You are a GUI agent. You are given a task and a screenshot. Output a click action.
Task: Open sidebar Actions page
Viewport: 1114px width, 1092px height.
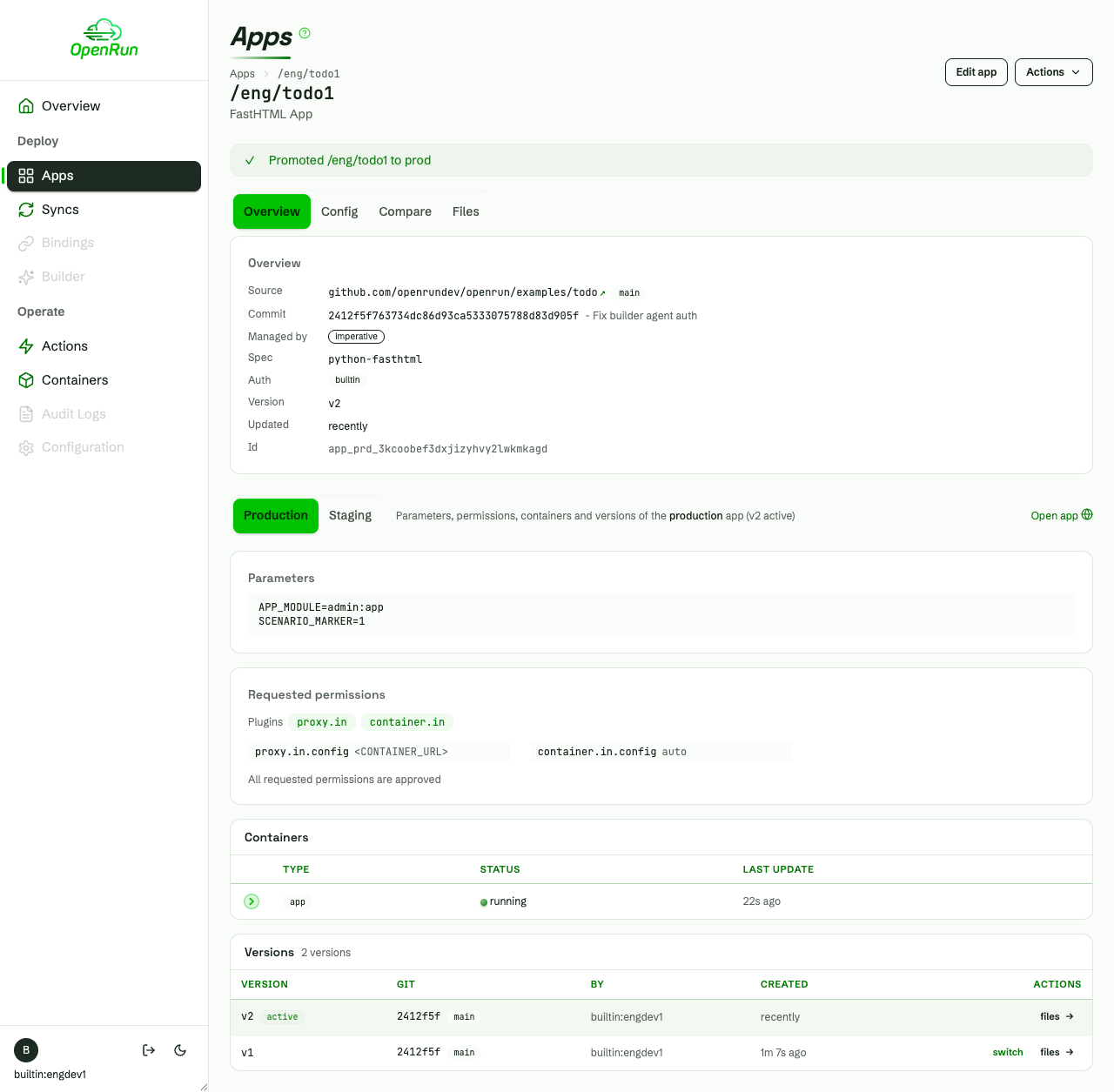104,346
